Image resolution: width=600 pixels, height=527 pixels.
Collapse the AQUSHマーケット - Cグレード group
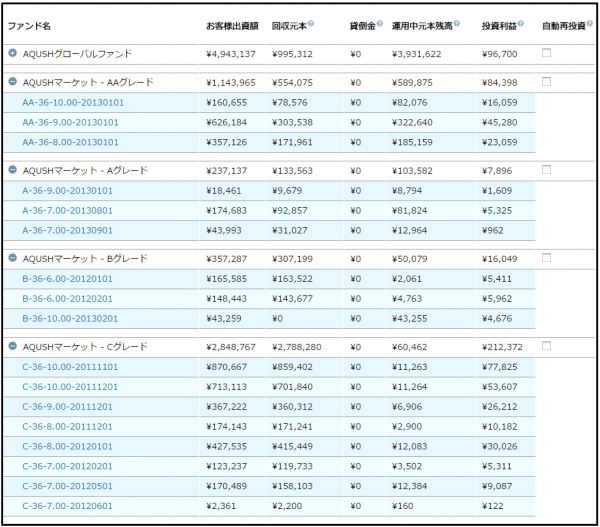pos(13,346)
